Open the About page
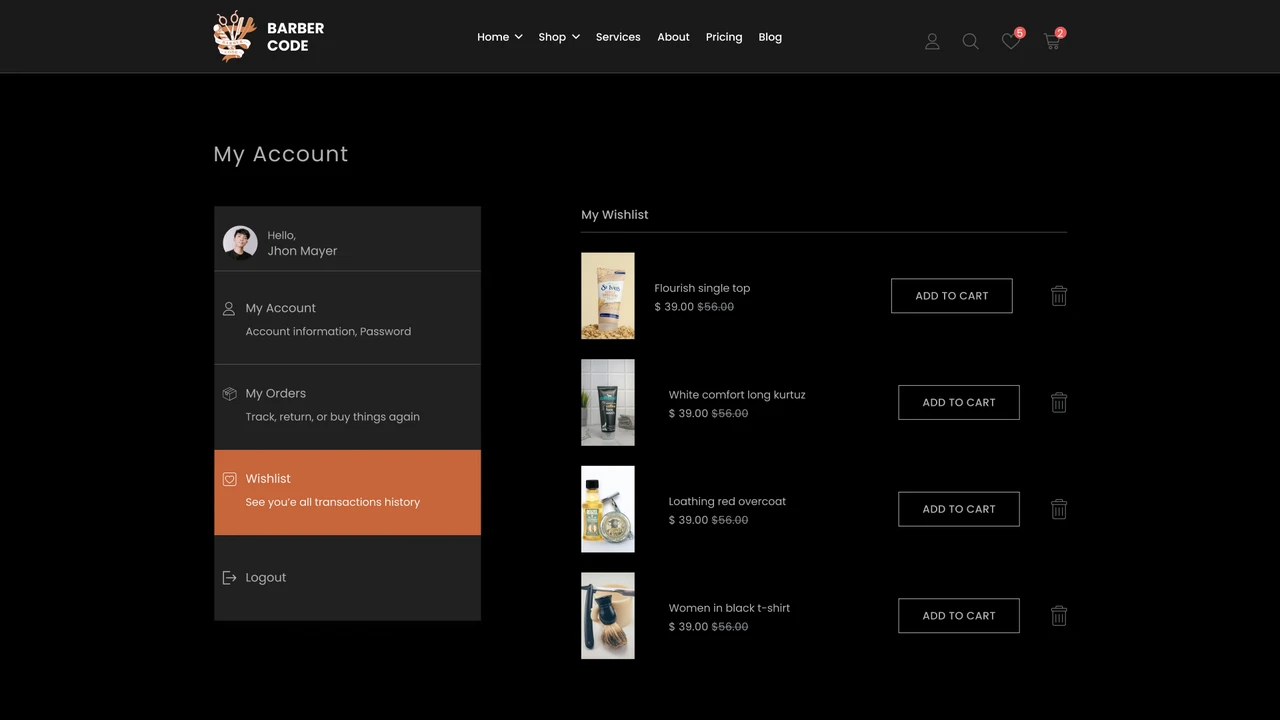The height and width of the screenshot is (720, 1280). click(x=673, y=37)
